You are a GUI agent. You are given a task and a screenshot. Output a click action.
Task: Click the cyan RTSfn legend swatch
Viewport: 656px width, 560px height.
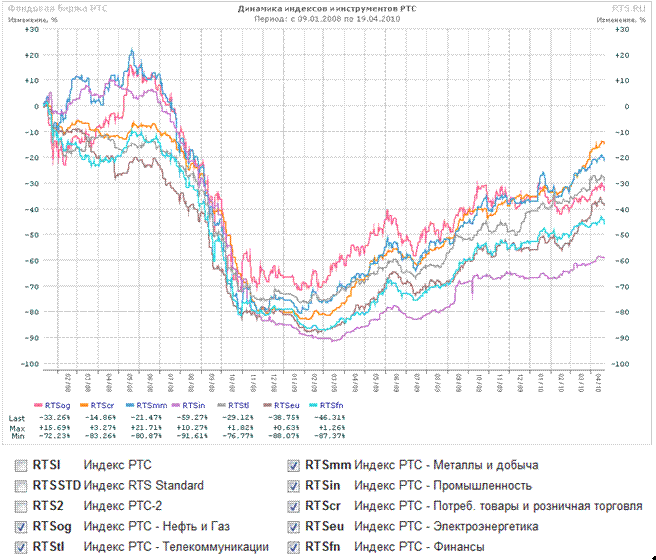(x=313, y=405)
